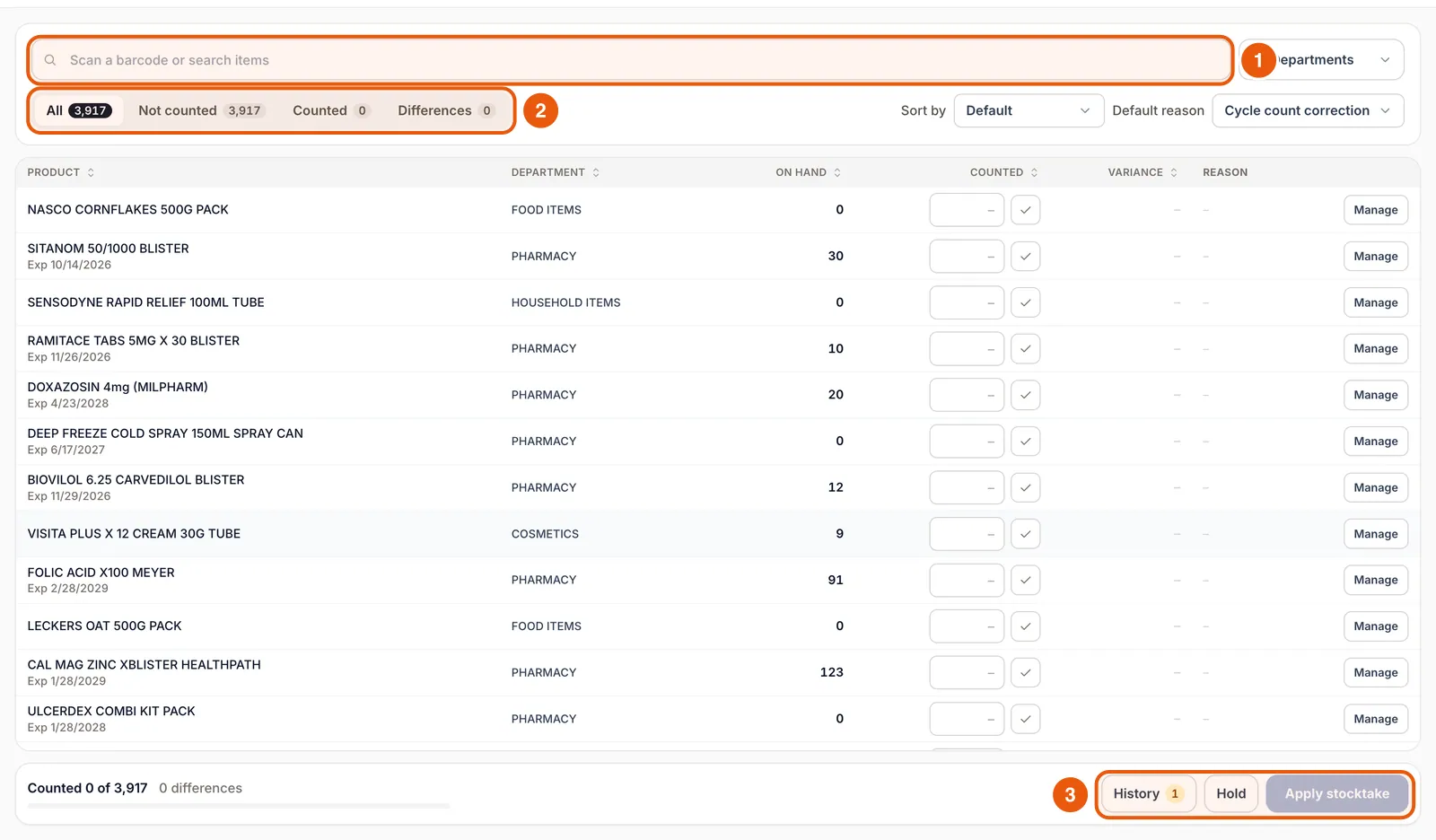Open the Departments filter dropdown

pos(1321,60)
